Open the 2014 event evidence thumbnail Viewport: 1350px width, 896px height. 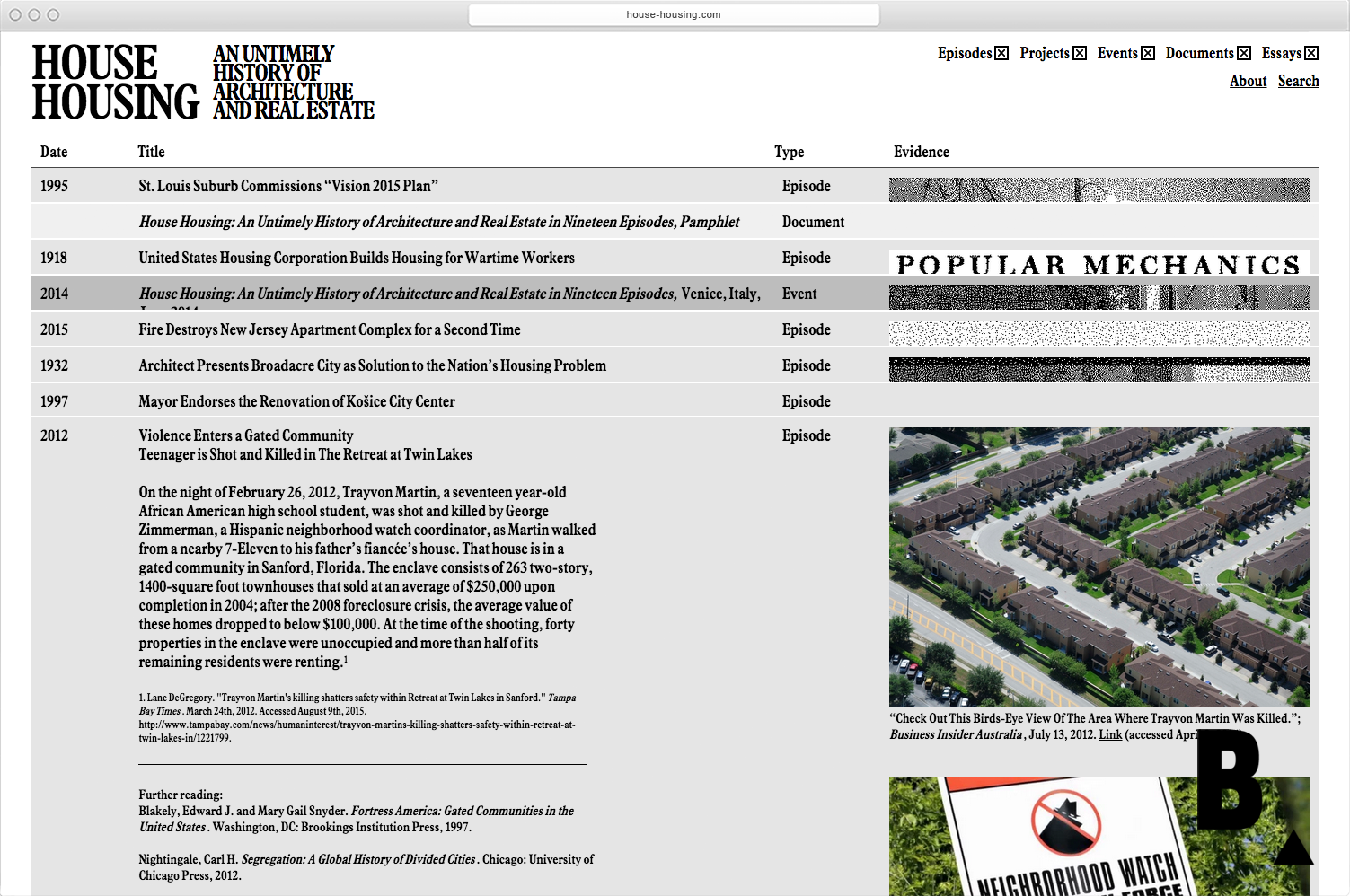pyautogui.click(x=1099, y=297)
